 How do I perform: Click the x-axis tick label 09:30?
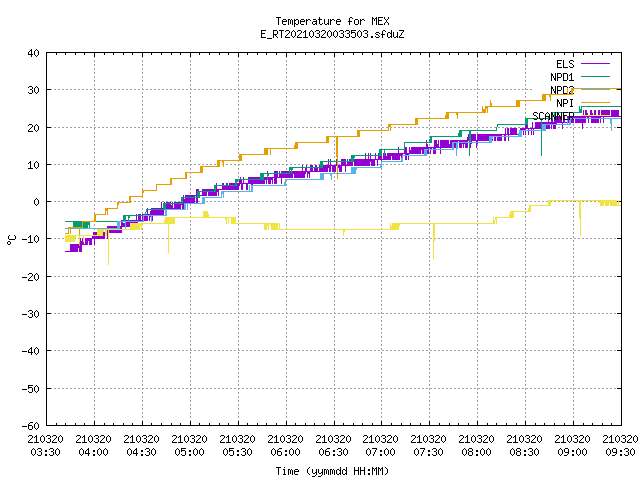pyautogui.click(x=620, y=452)
